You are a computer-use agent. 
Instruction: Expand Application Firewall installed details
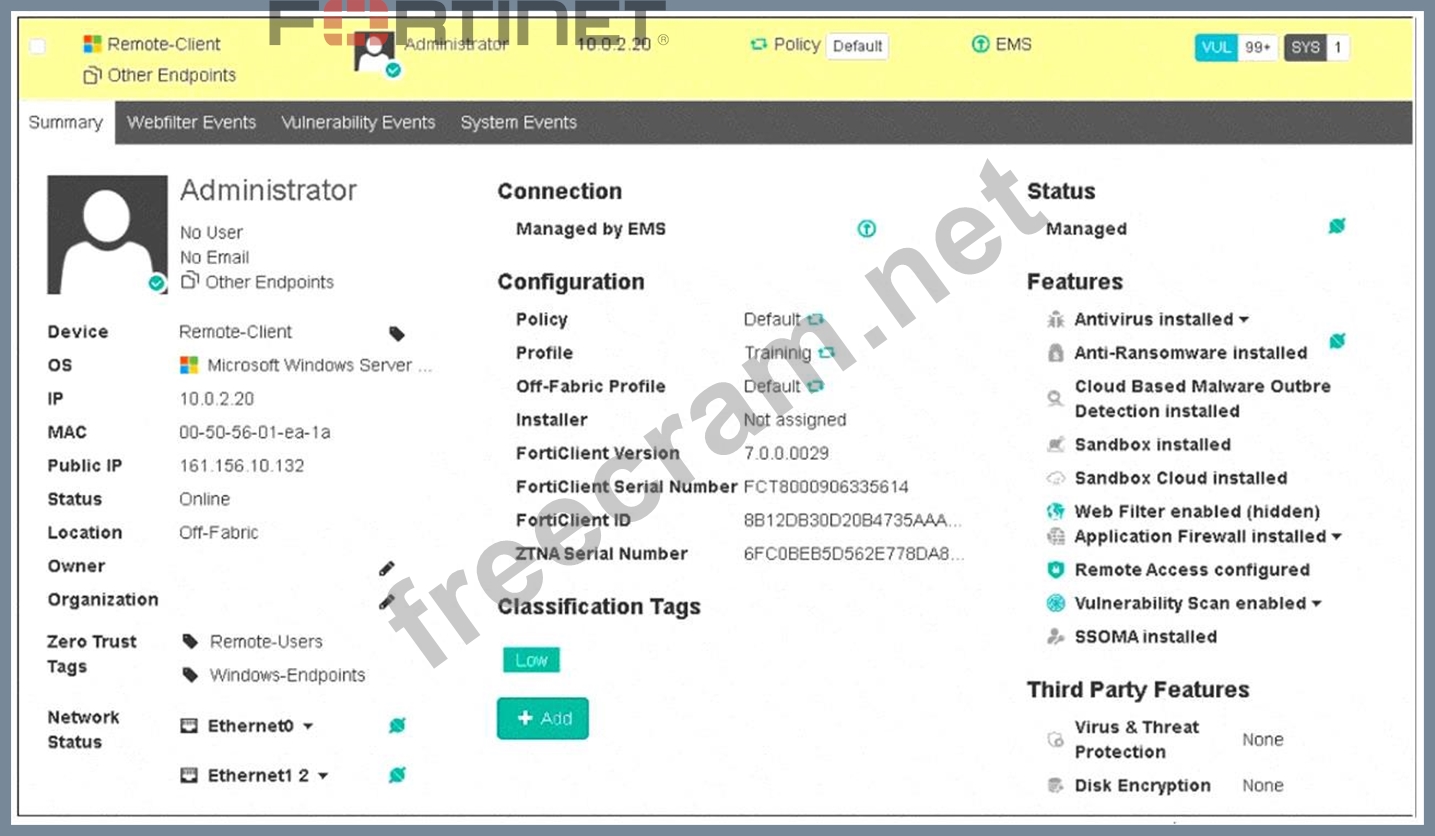point(1336,537)
